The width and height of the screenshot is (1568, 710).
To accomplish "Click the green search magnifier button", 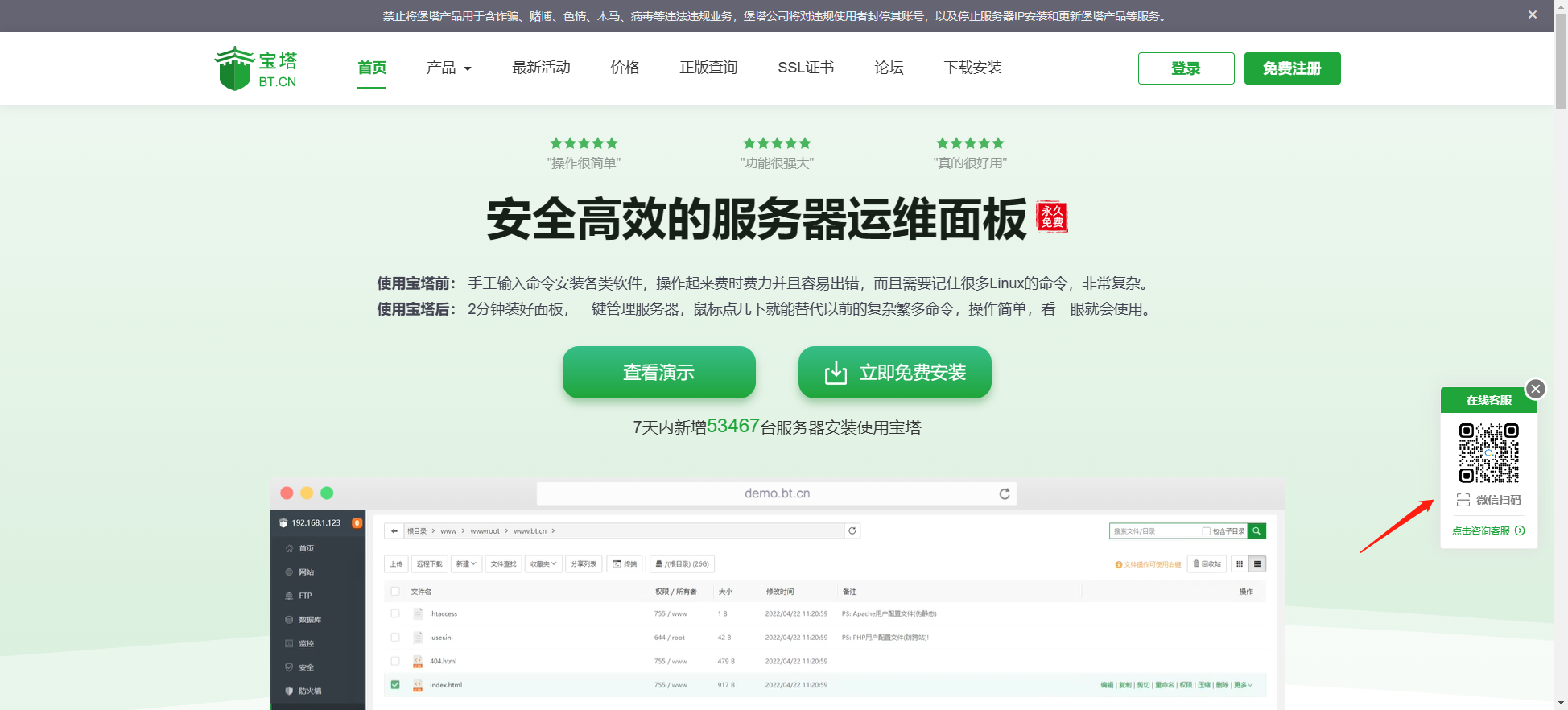I will tap(1256, 531).
